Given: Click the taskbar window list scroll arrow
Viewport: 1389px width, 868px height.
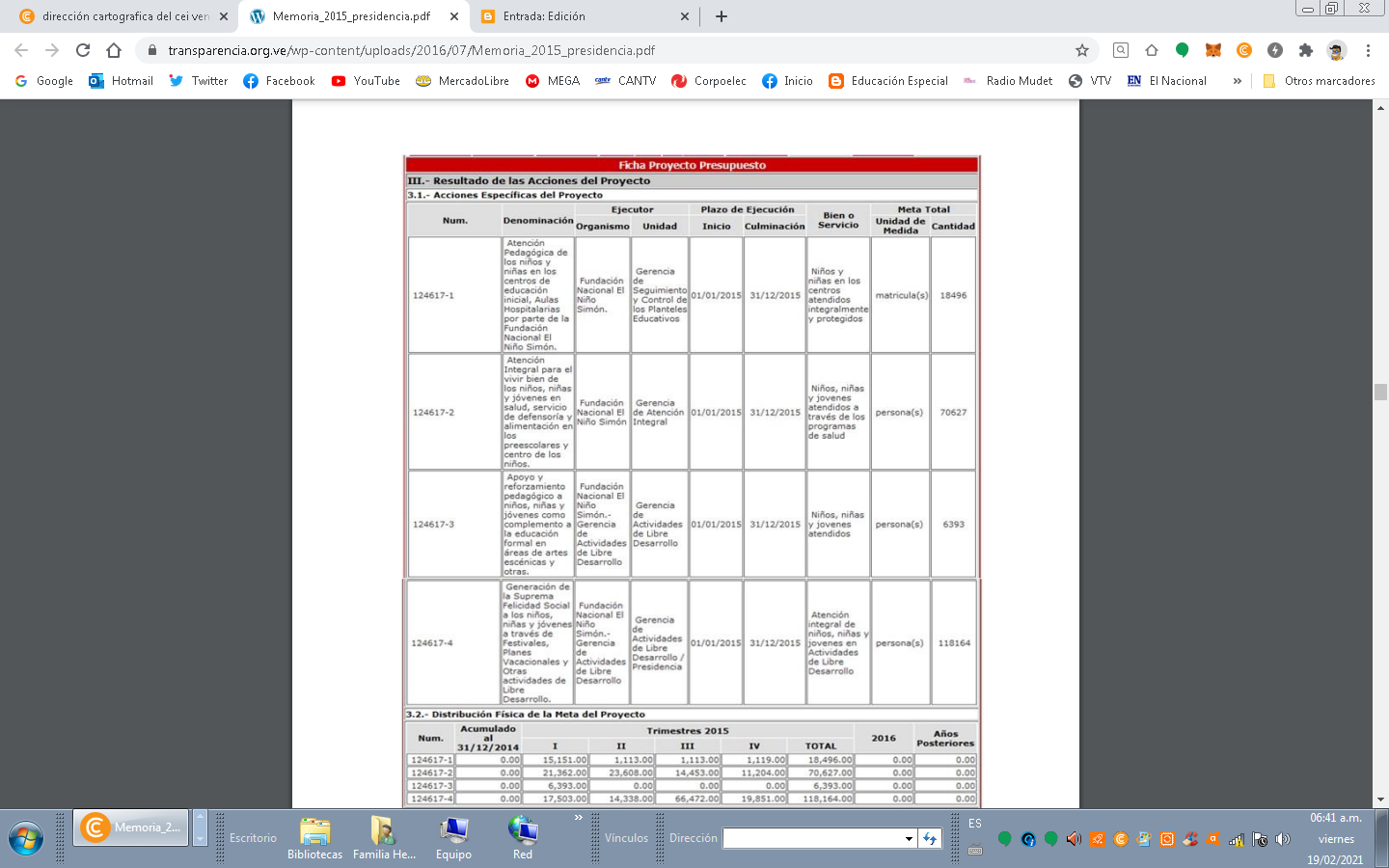Looking at the screenshot, I should coord(200,828).
